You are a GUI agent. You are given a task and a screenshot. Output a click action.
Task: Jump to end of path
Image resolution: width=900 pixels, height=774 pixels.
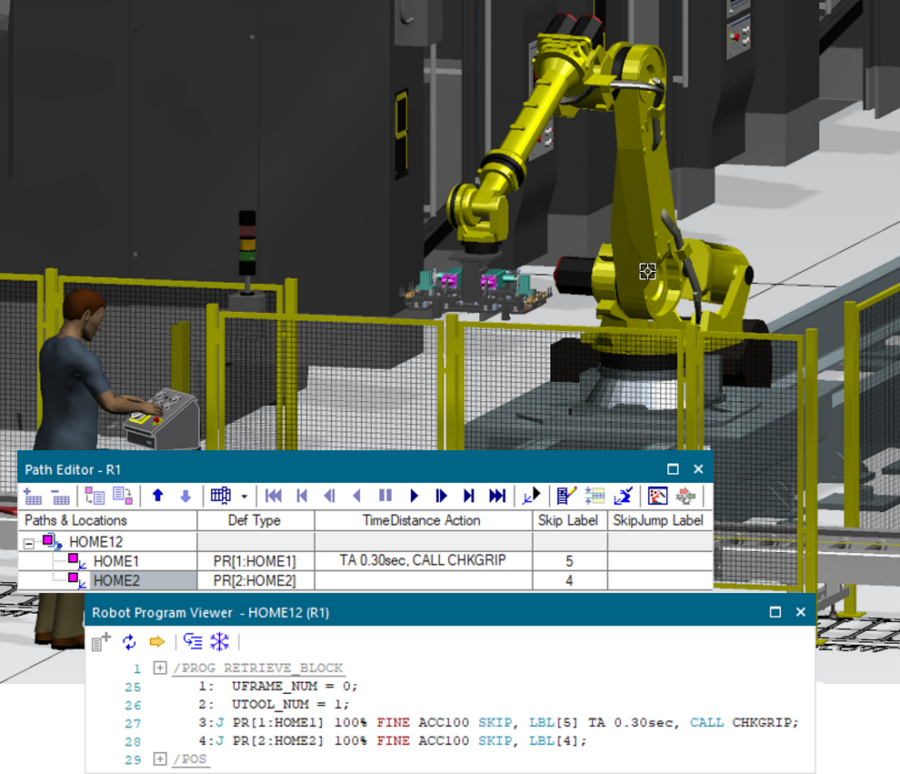[x=497, y=496]
